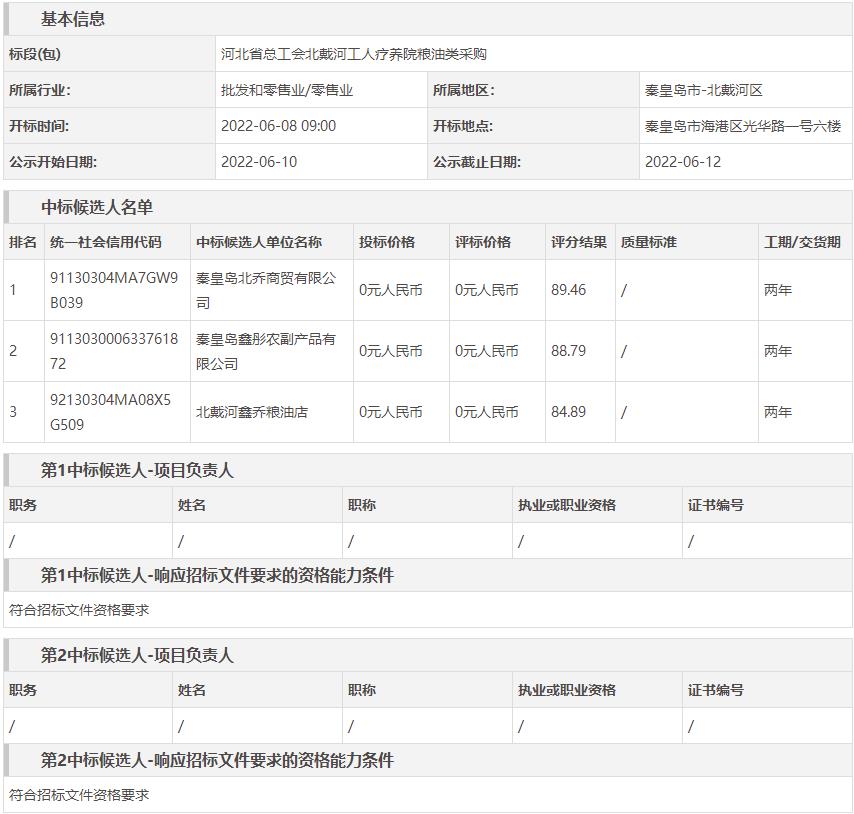The image size is (854, 814).
Task: Click the 第2中标候选人-项目负责人 section header
Action: tap(137, 655)
